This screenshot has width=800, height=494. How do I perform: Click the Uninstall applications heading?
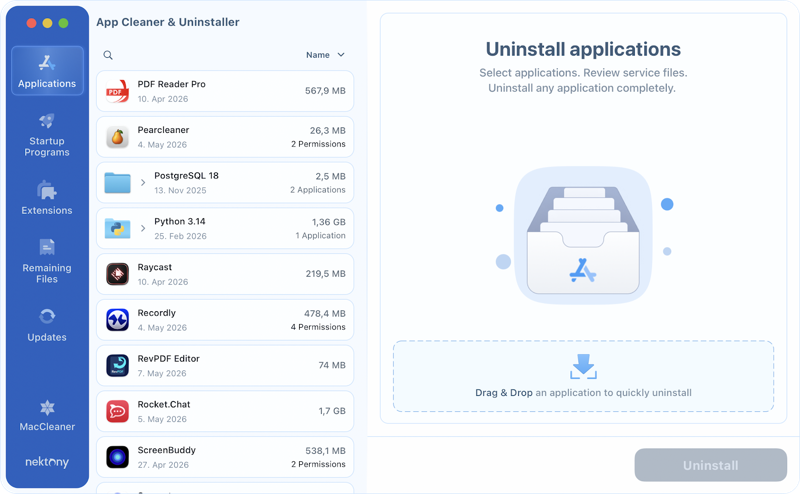tap(583, 49)
